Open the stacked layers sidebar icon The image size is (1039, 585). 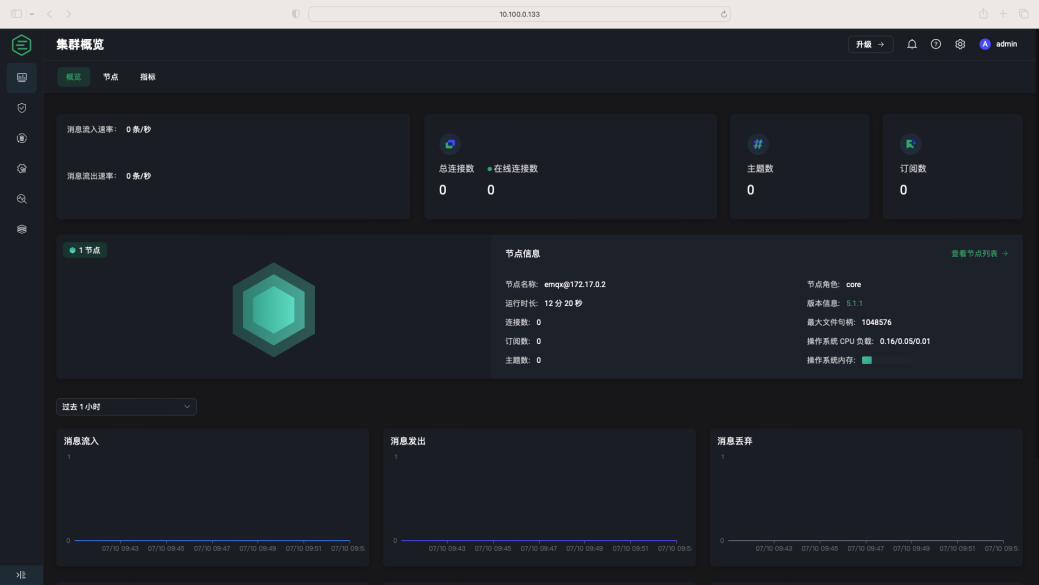[21, 229]
